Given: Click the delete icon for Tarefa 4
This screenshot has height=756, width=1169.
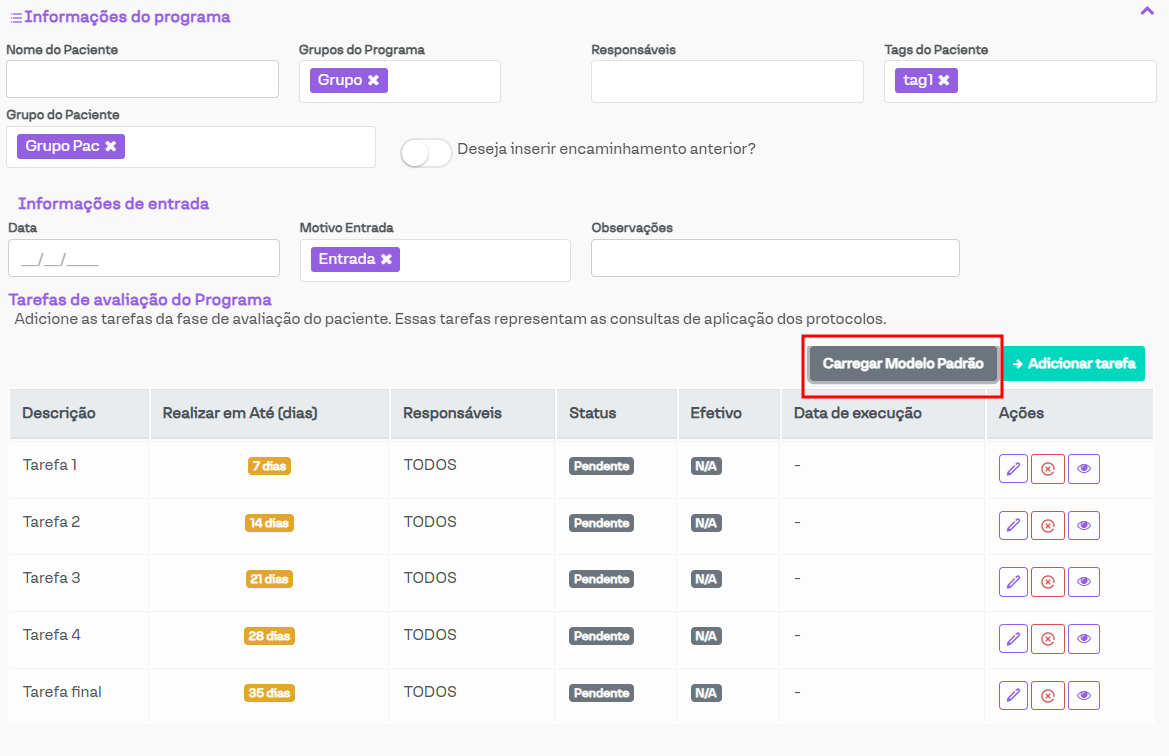Looking at the screenshot, I should 1048,638.
